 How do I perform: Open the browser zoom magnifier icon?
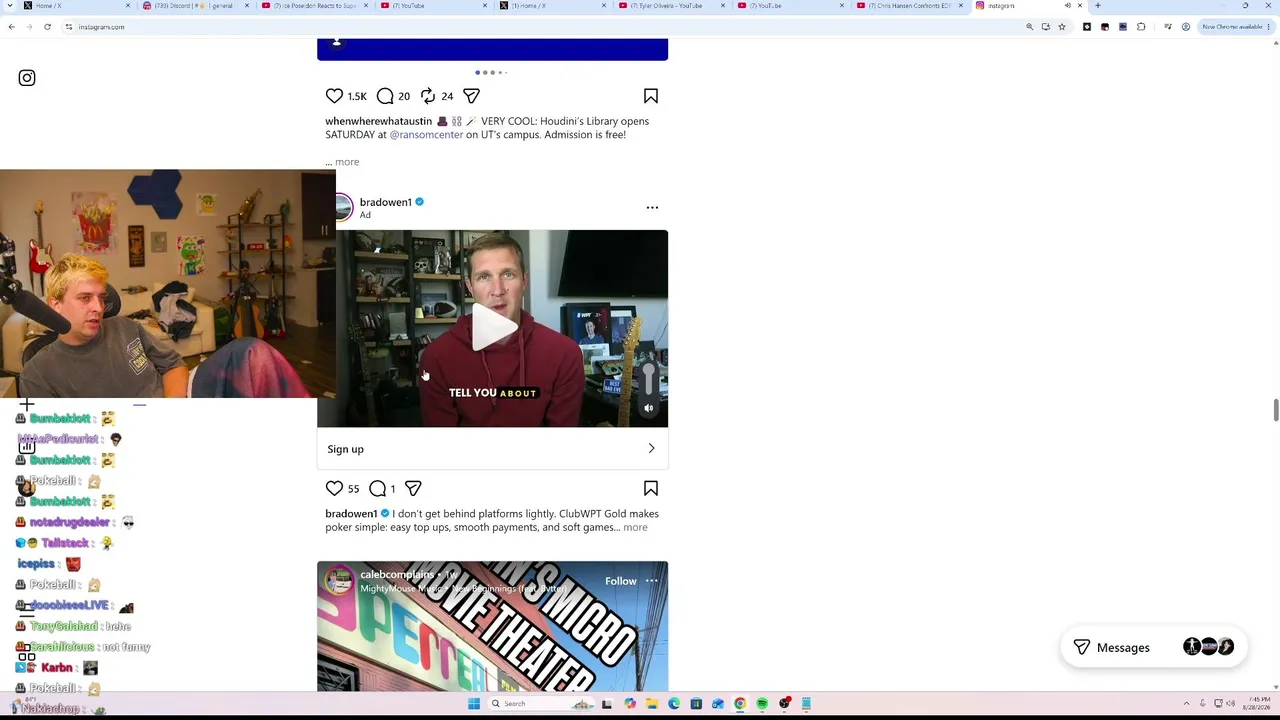point(1029,27)
